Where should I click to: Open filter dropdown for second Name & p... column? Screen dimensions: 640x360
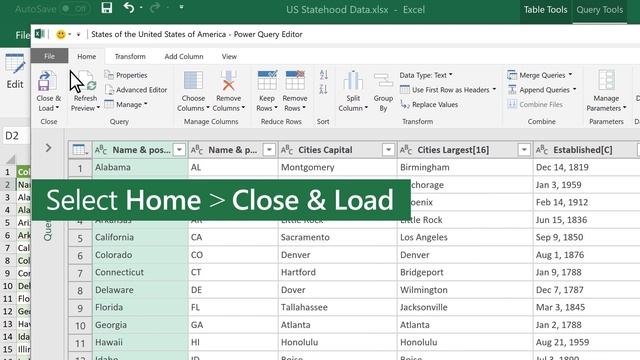click(269, 150)
